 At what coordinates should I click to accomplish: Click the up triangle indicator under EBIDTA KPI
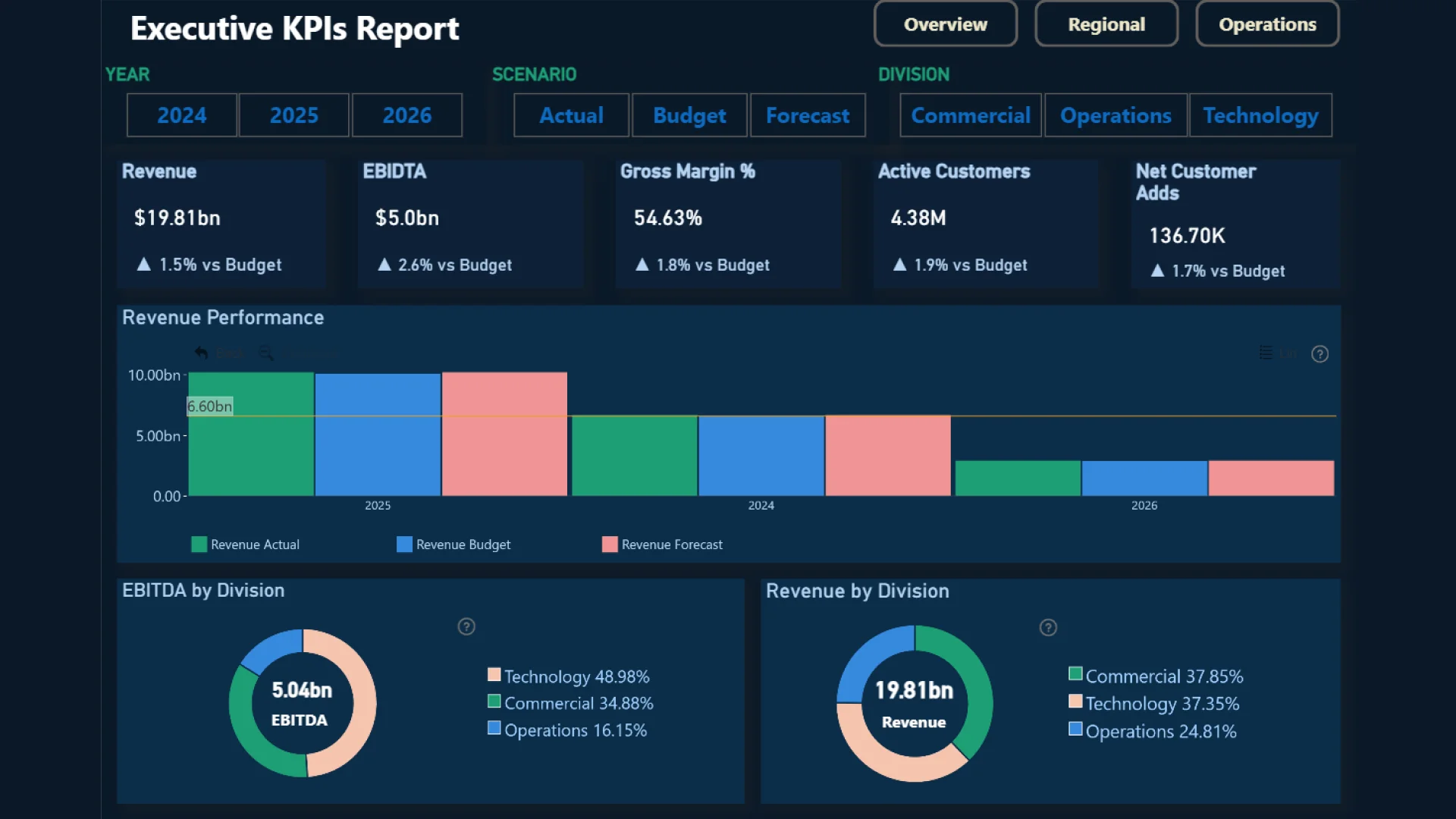384,264
